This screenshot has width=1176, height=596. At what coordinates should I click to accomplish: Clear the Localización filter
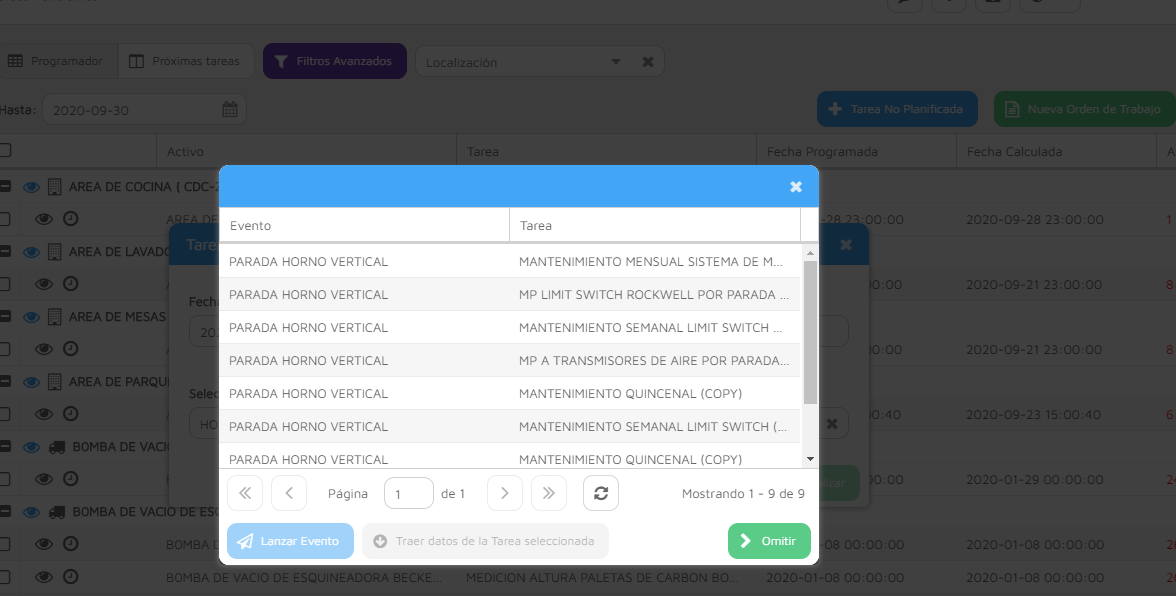pos(648,62)
